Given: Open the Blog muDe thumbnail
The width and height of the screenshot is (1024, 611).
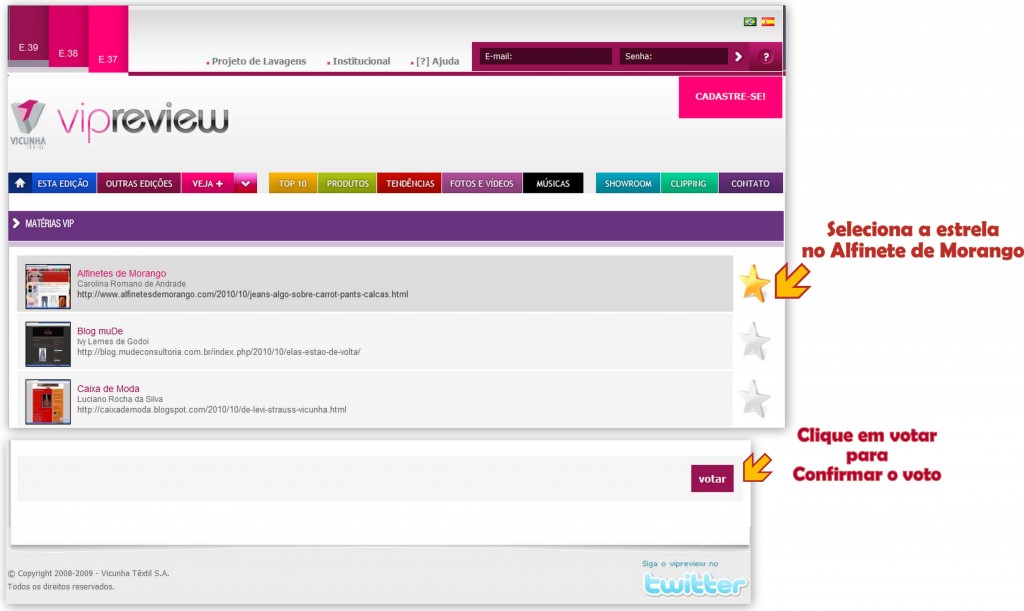Looking at the screenshot, I should [48, 344].
